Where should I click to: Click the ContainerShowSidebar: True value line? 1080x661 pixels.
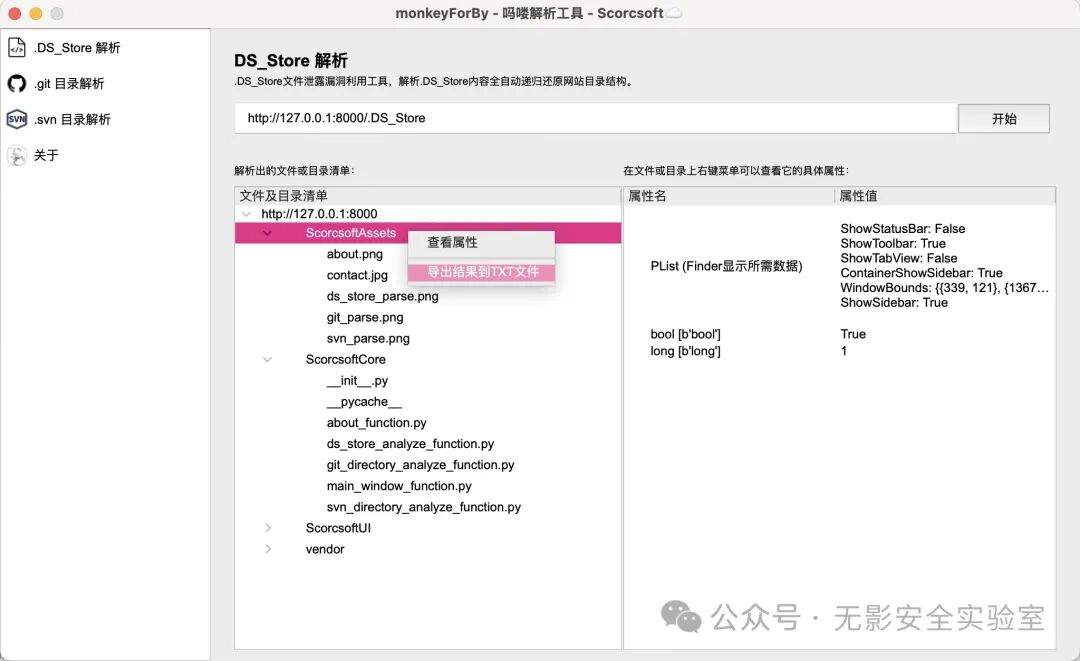[921, 273]
